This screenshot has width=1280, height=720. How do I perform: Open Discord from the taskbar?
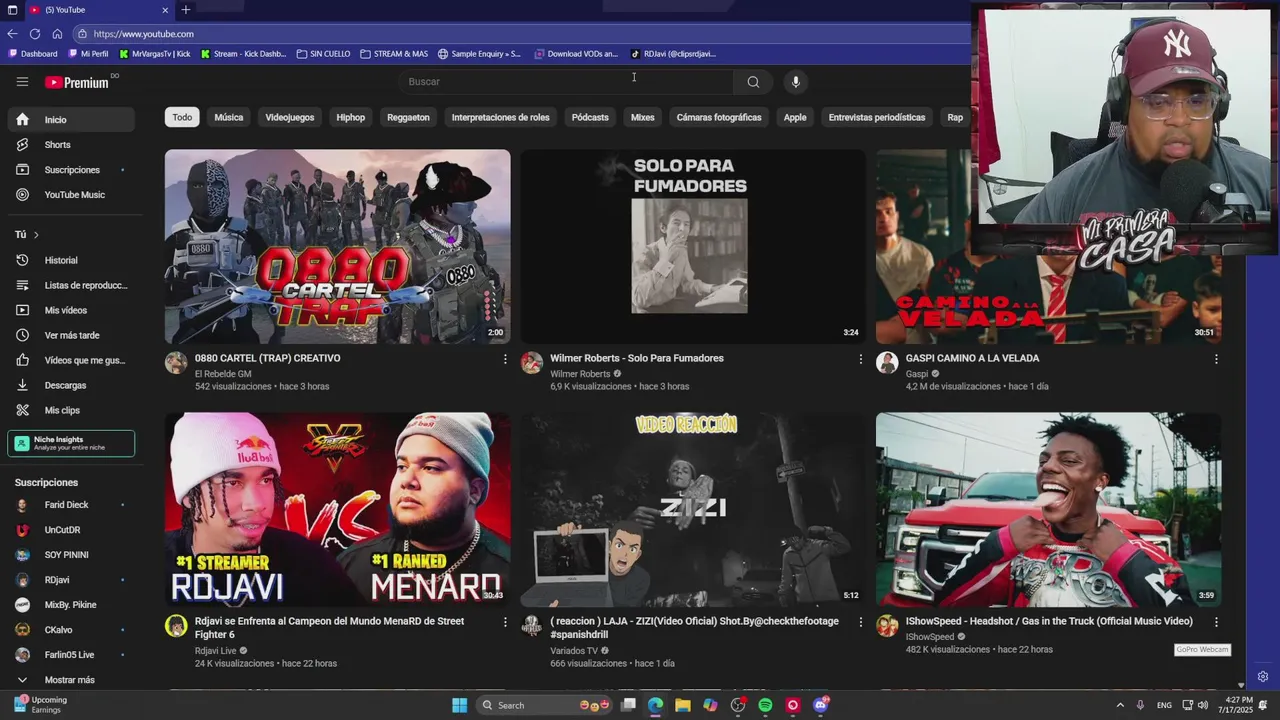point(821,705)
